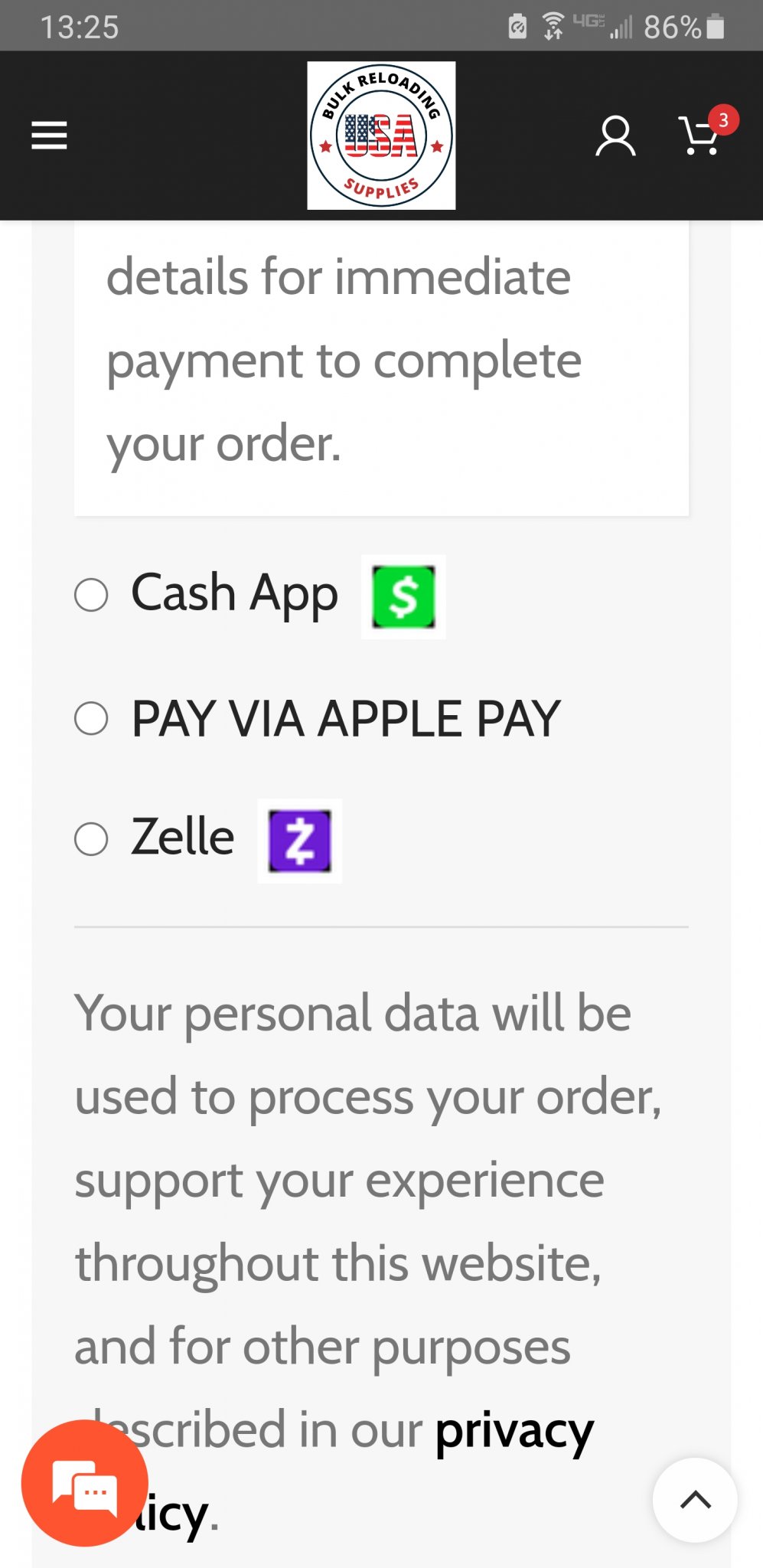Open the user account icon

[615, 136]
